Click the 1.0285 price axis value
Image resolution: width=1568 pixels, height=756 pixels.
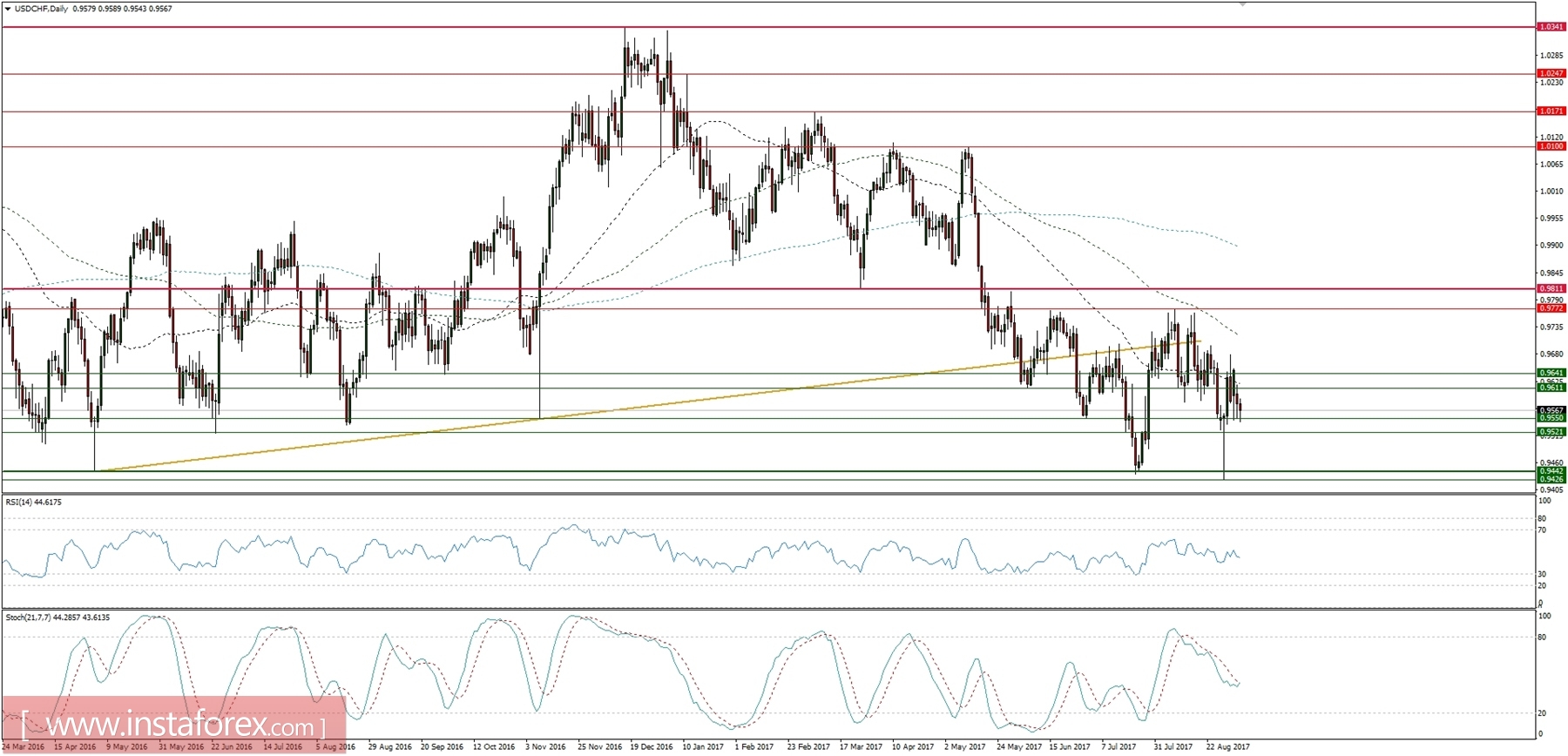pyautogui.click(x=1551, y=56)
